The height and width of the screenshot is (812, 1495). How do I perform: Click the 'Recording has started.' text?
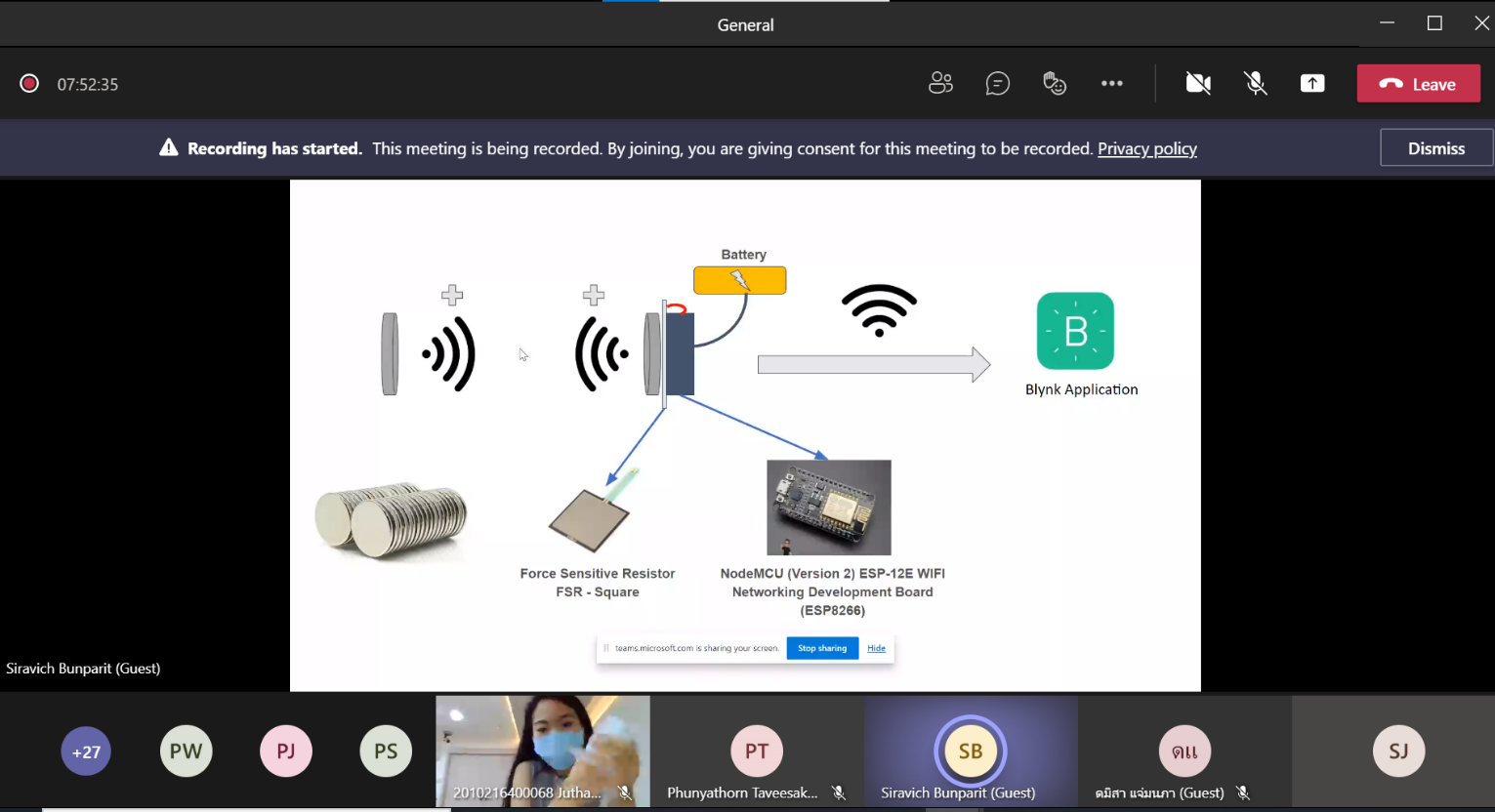coord(274,148)
